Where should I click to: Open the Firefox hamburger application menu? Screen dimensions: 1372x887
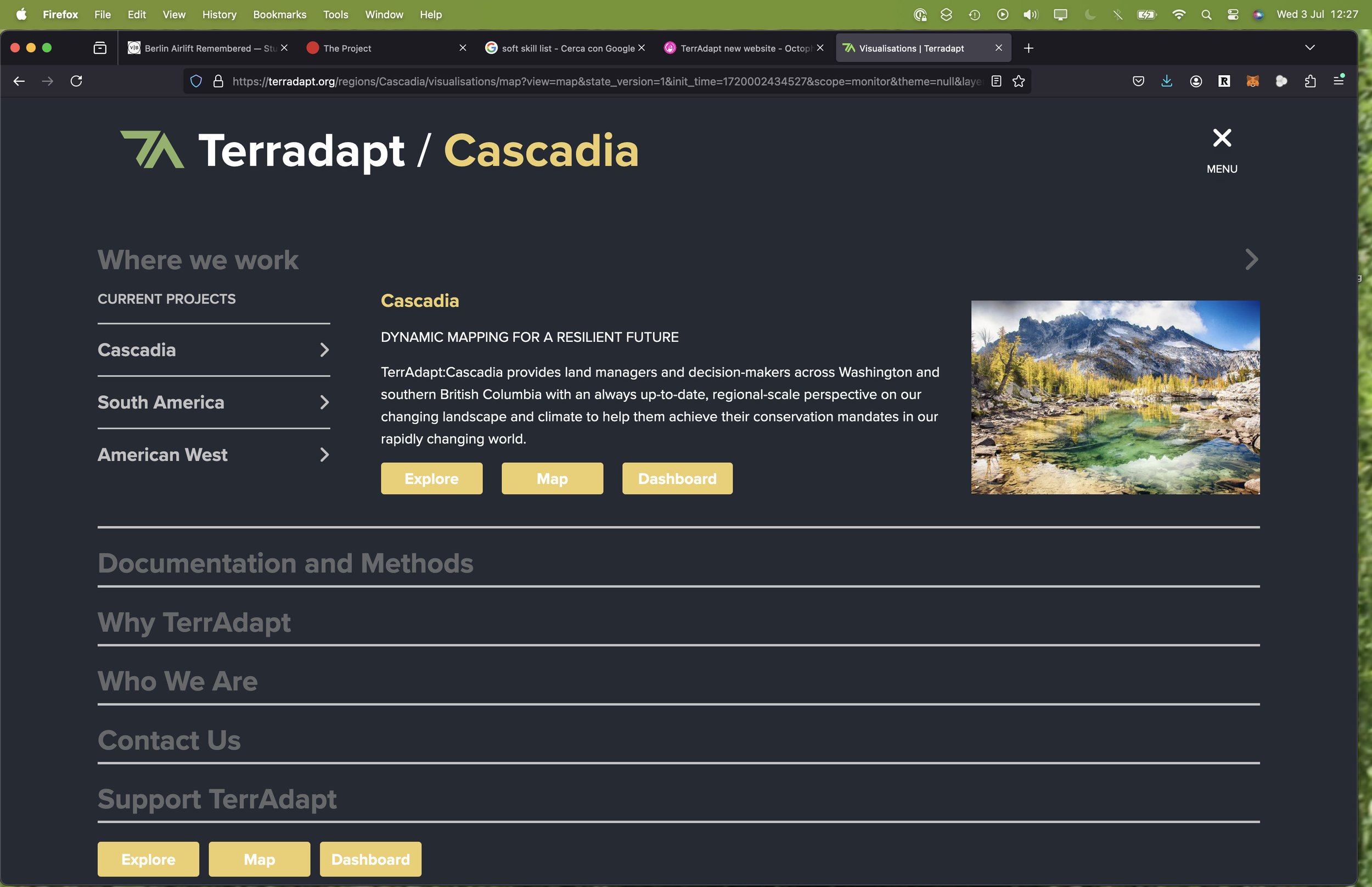coord(1339,81)
